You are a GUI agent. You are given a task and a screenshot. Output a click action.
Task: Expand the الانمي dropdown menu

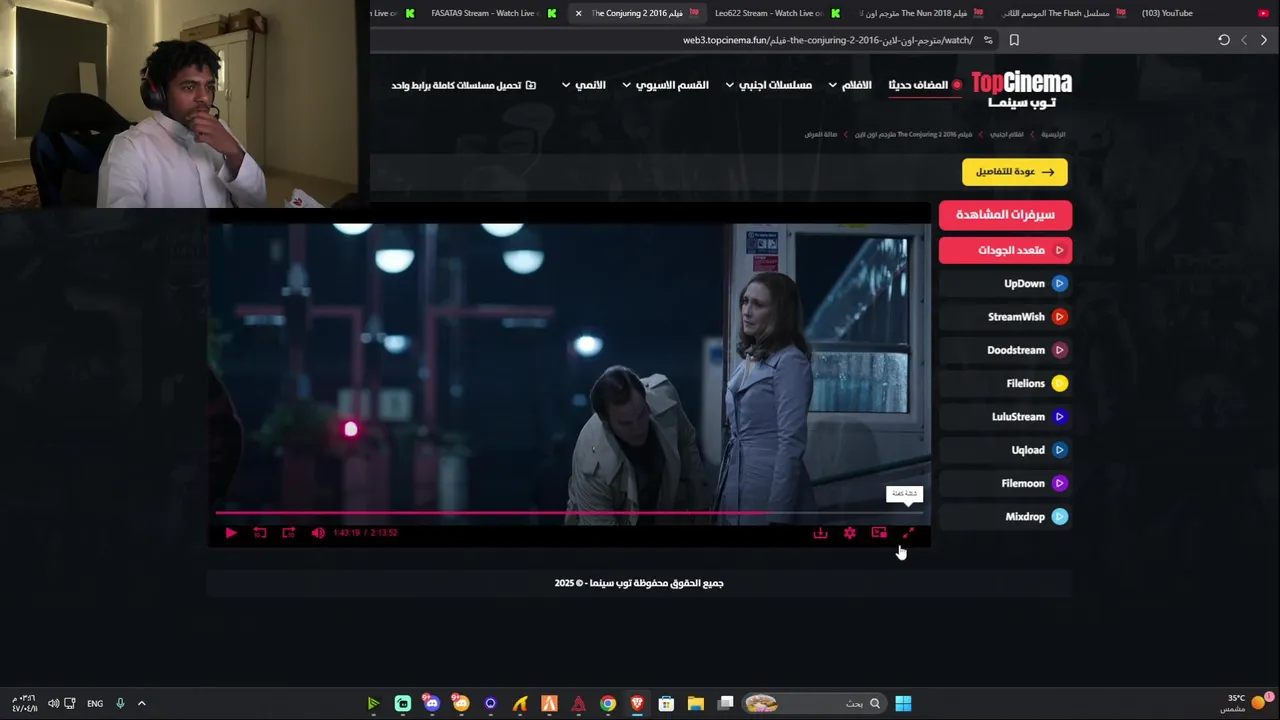(584, 85)
